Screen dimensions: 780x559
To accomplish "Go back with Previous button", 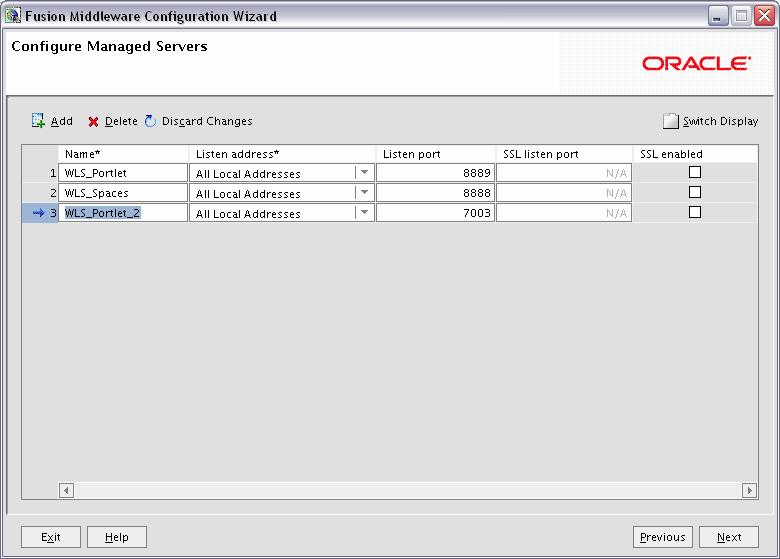I will [x=663, y=537].
